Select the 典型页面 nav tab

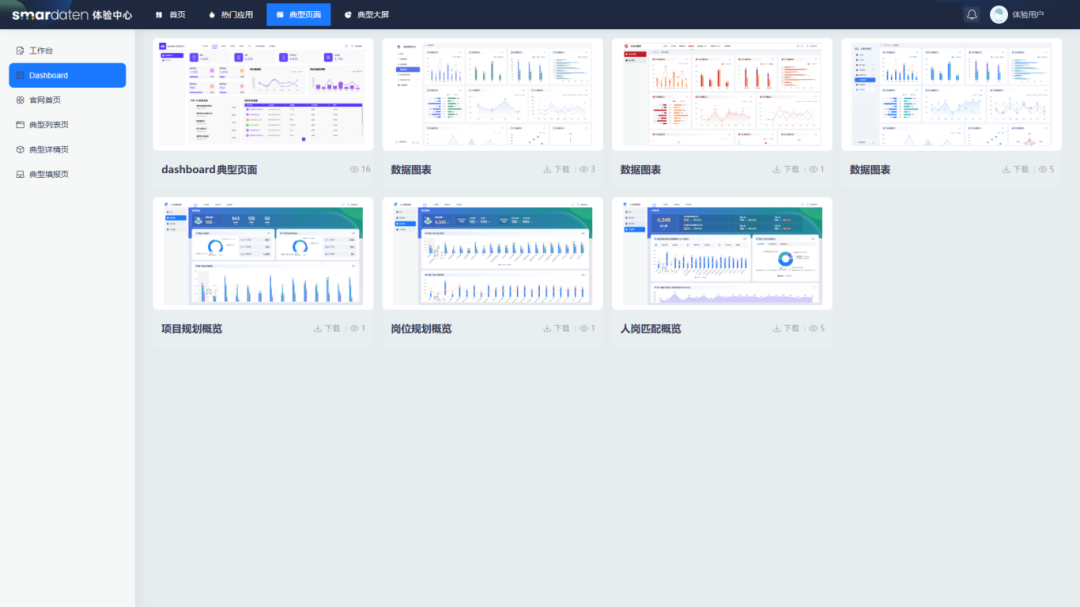coord(299,14)
